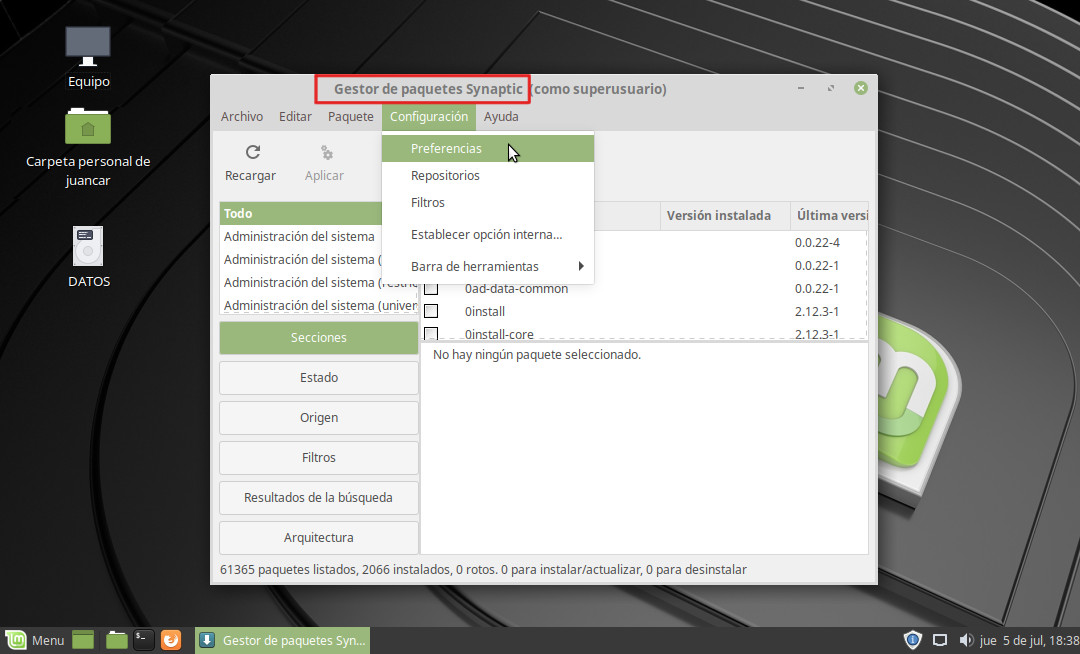Screen dimensions: 1080x654
Task: Select Preferencias from the Configuración menu
Action: pos(446,149)
